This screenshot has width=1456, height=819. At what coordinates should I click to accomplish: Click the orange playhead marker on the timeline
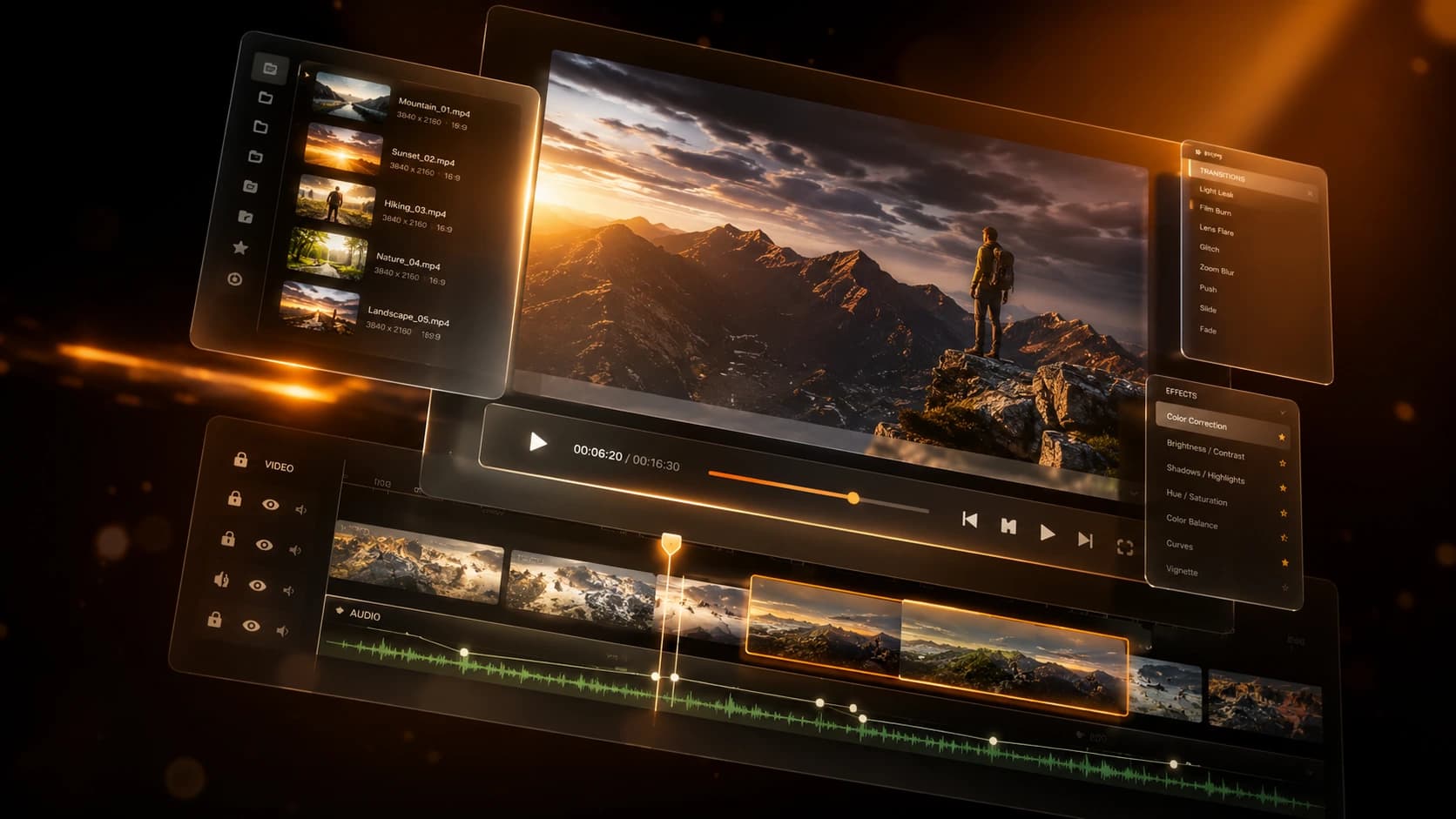(x=670, y=545)
